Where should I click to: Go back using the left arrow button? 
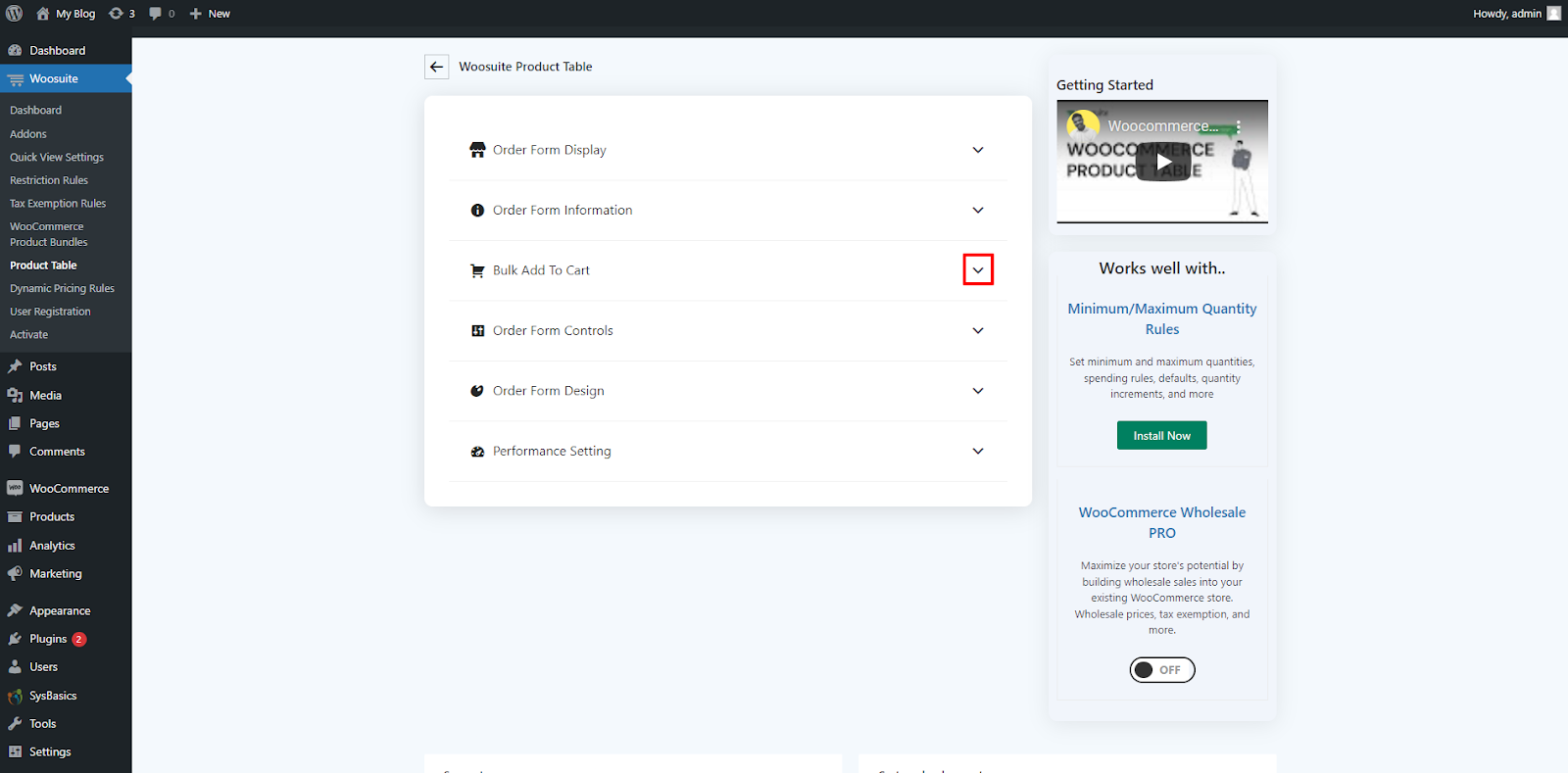[437, 67]
